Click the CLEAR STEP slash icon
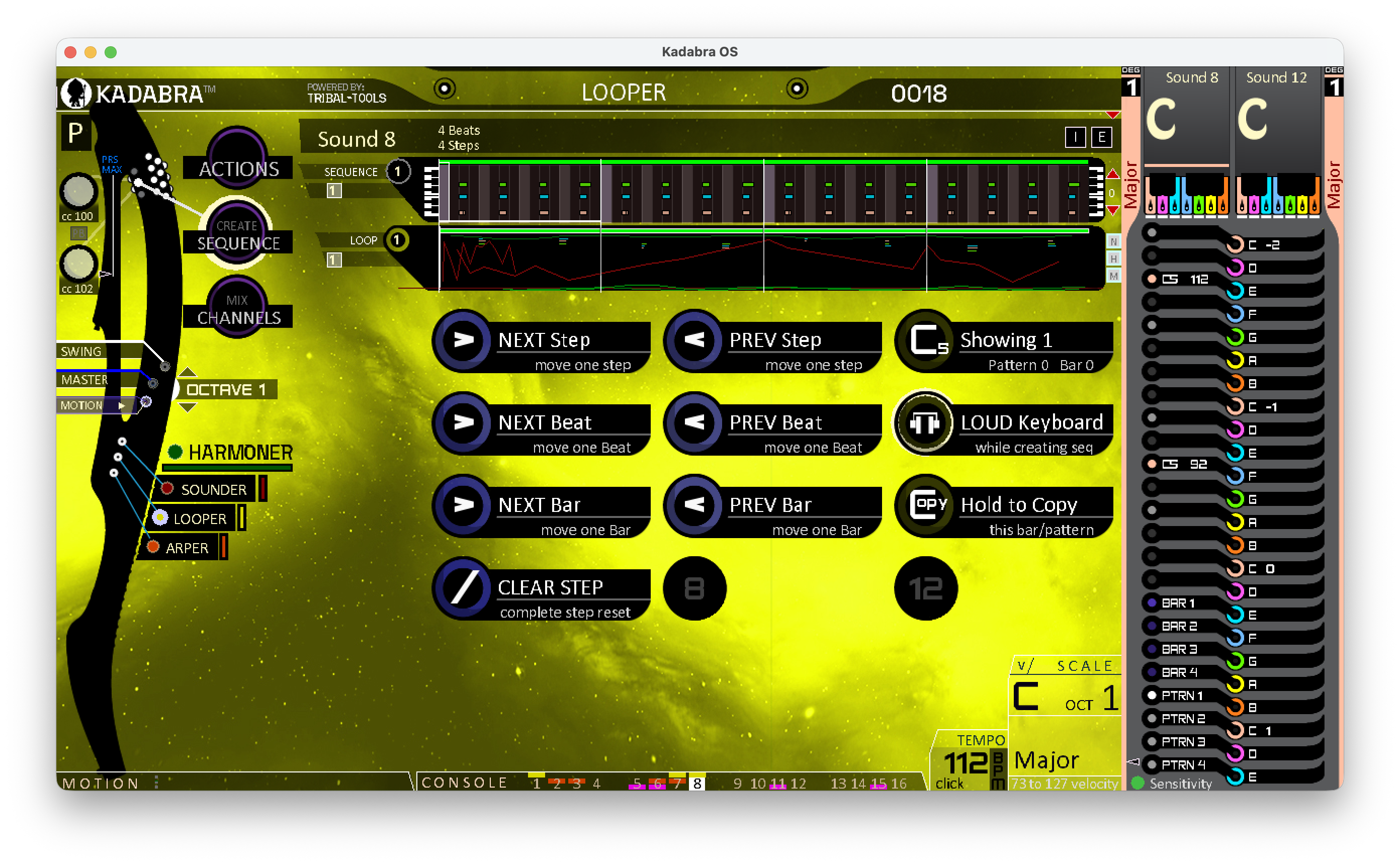Screen dimensions: 1400x865 [463, 588]
